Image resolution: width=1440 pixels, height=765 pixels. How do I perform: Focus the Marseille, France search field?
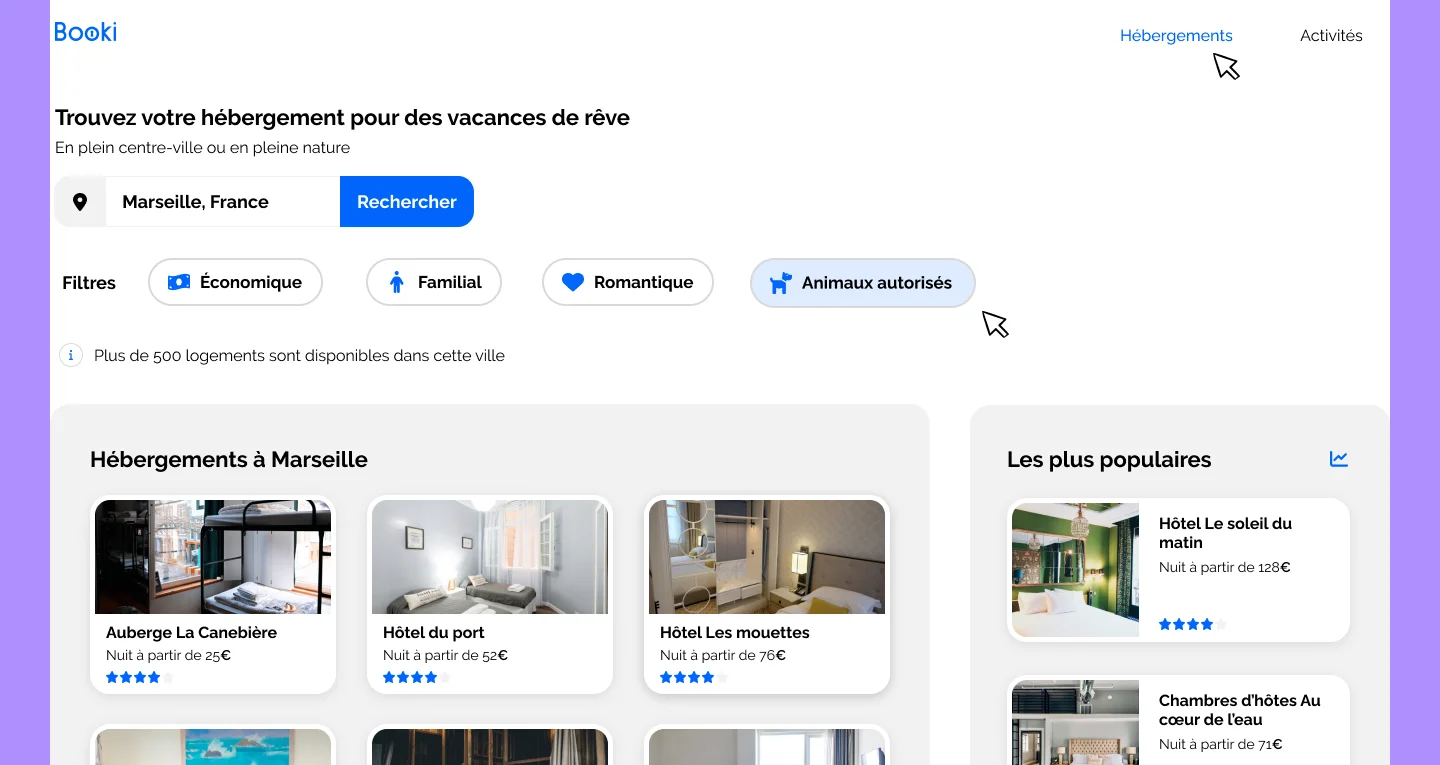coord(223,202)
